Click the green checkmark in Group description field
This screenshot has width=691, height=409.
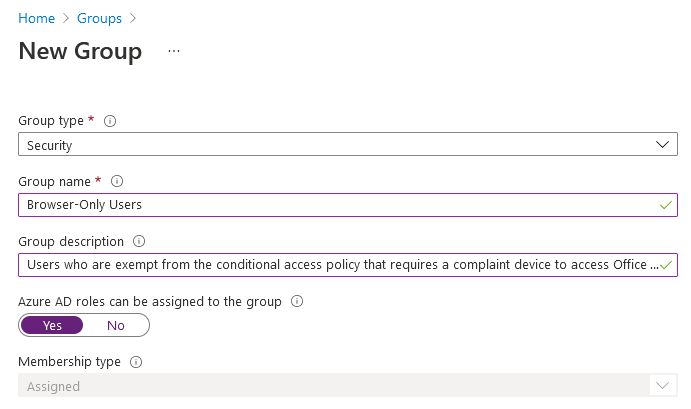coord(666,265)
